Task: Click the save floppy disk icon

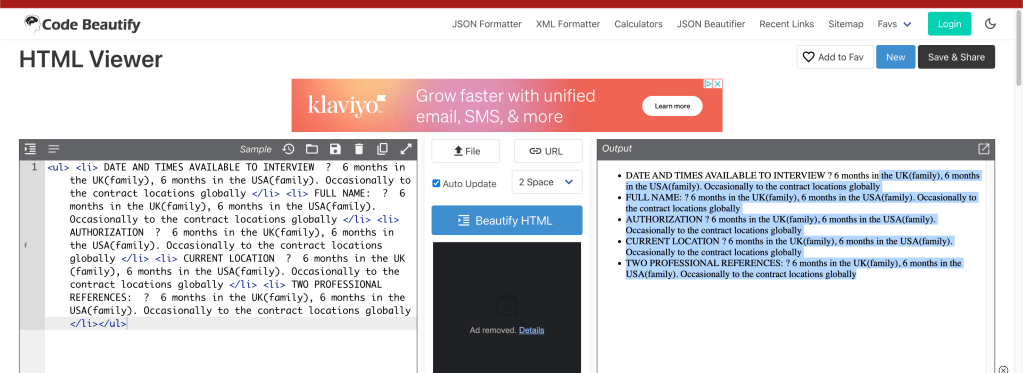Action: pyautogui.click(x=335, y=149)
